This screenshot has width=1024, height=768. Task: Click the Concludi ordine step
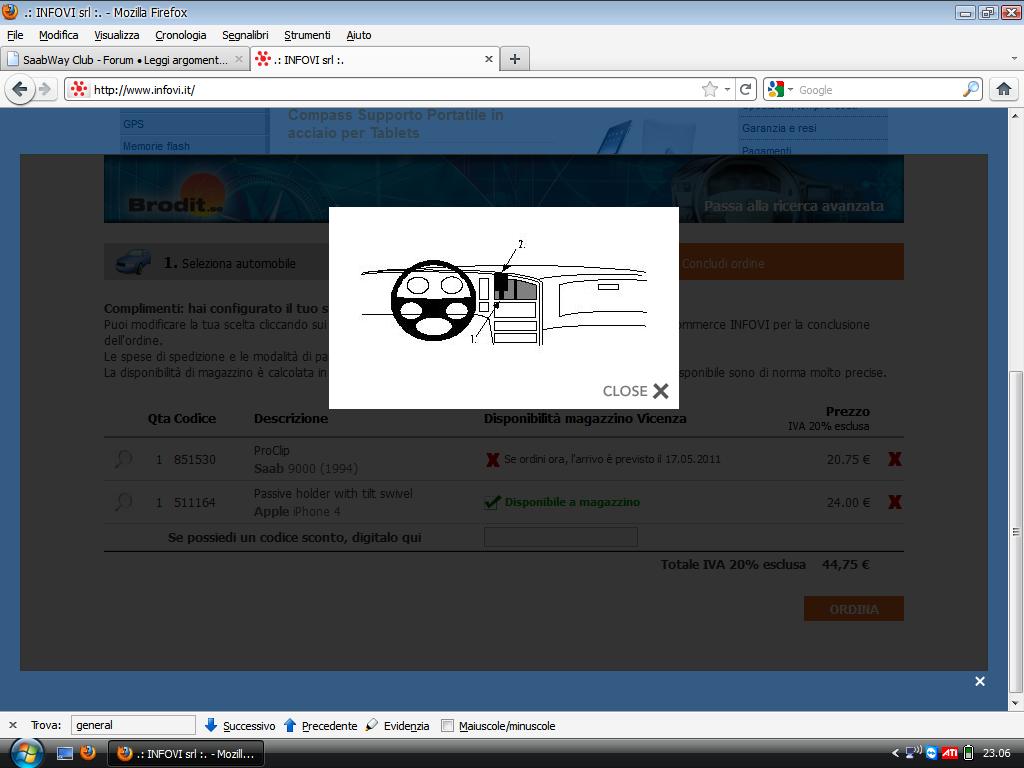(723, 264)
